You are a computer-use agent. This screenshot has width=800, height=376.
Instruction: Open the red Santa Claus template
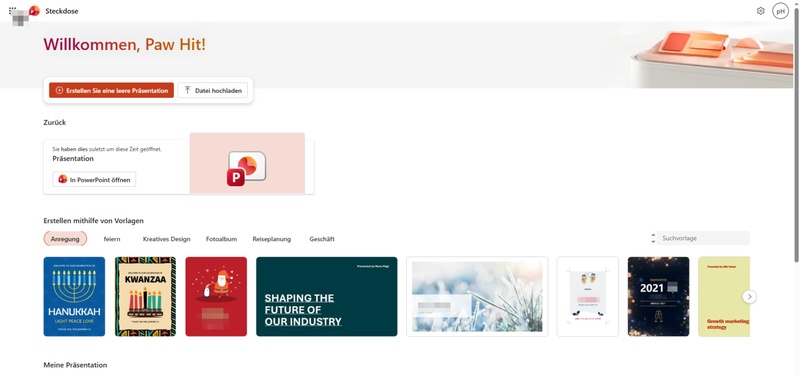[x=216, y=296]
